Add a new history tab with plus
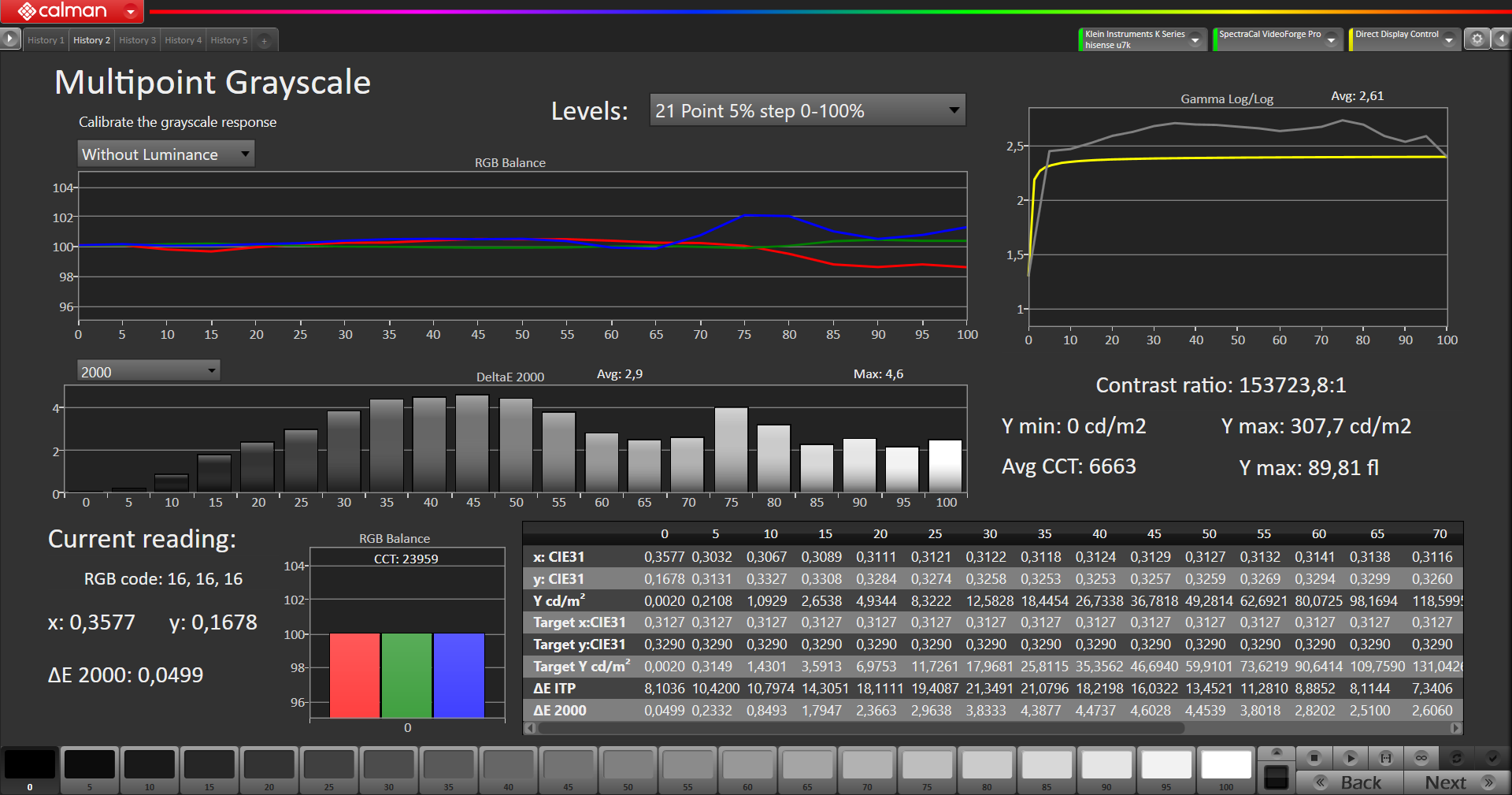1512x795 pixels. (265, 41)
